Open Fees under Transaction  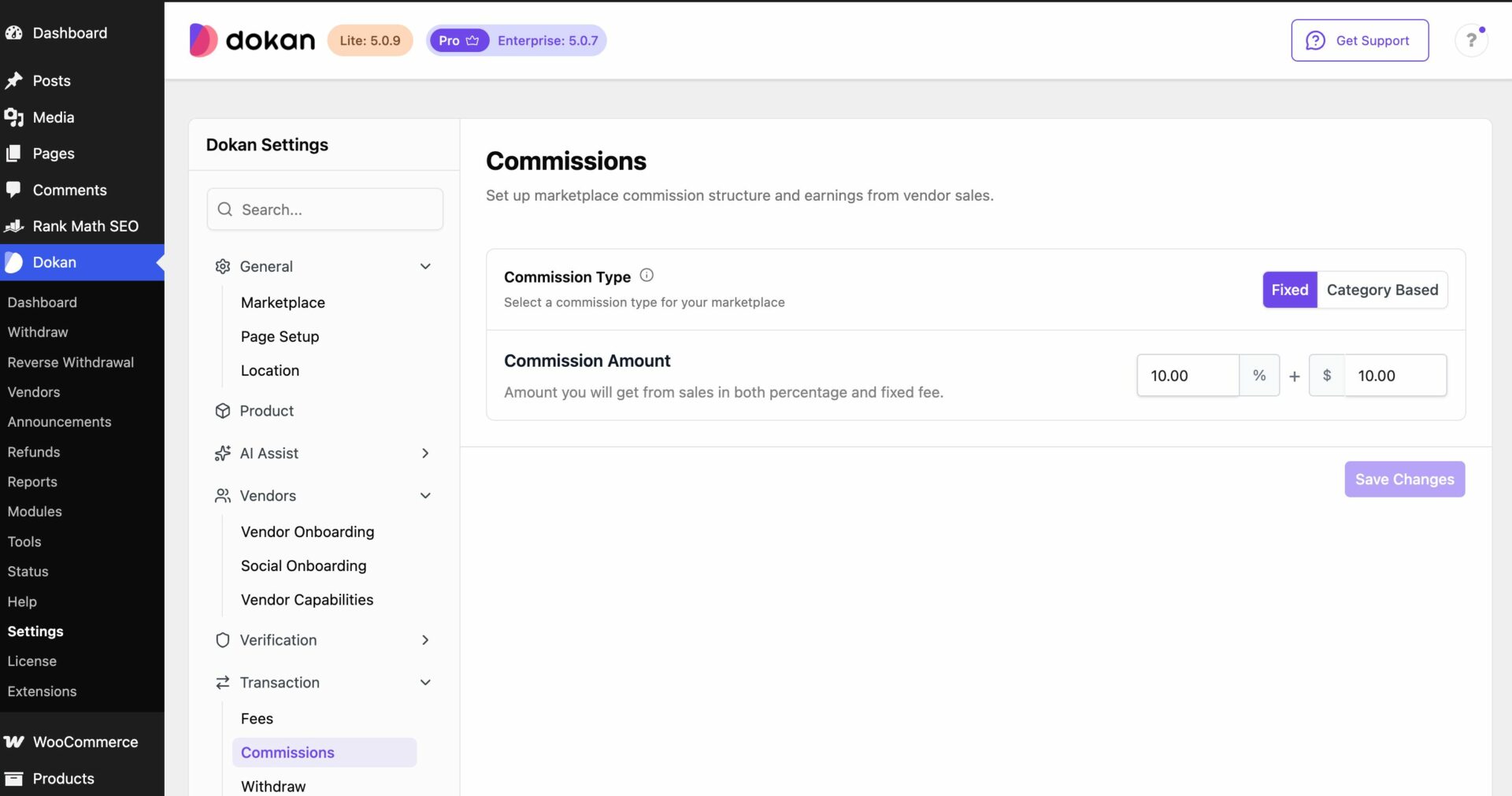pyautogui.click(x=257, y=718)
